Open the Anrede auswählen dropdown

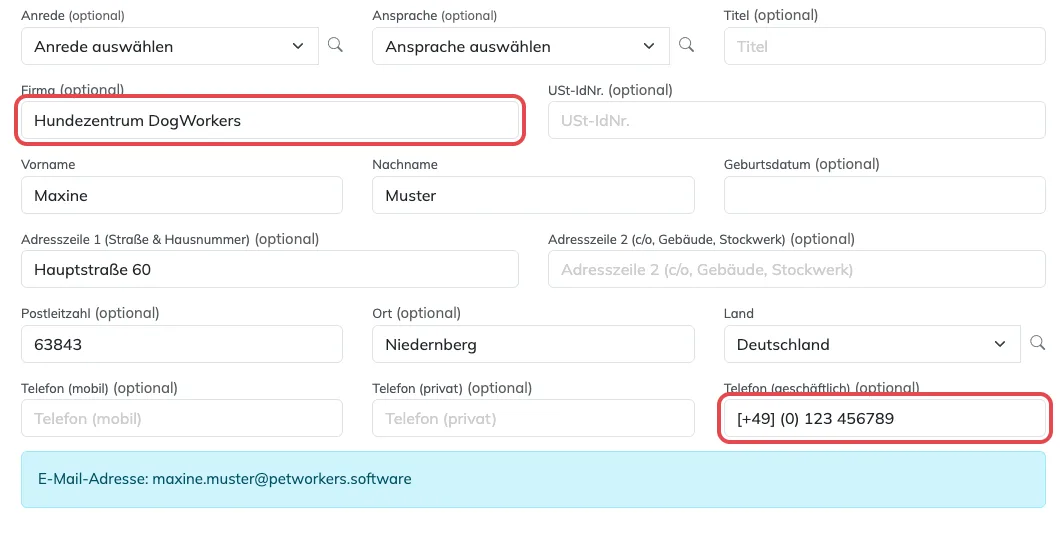(x=170, y=46)
